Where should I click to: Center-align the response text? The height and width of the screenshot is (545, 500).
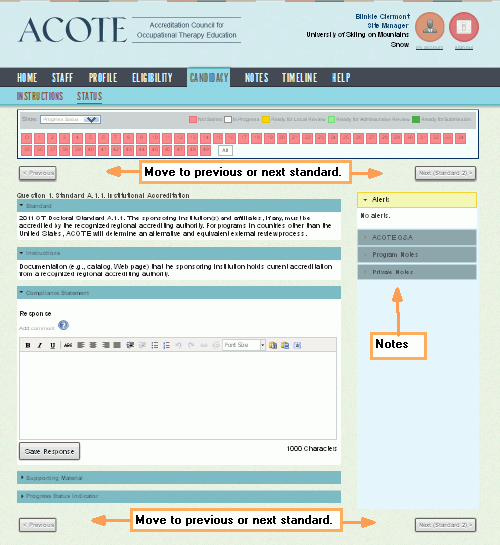coord(93,345)
